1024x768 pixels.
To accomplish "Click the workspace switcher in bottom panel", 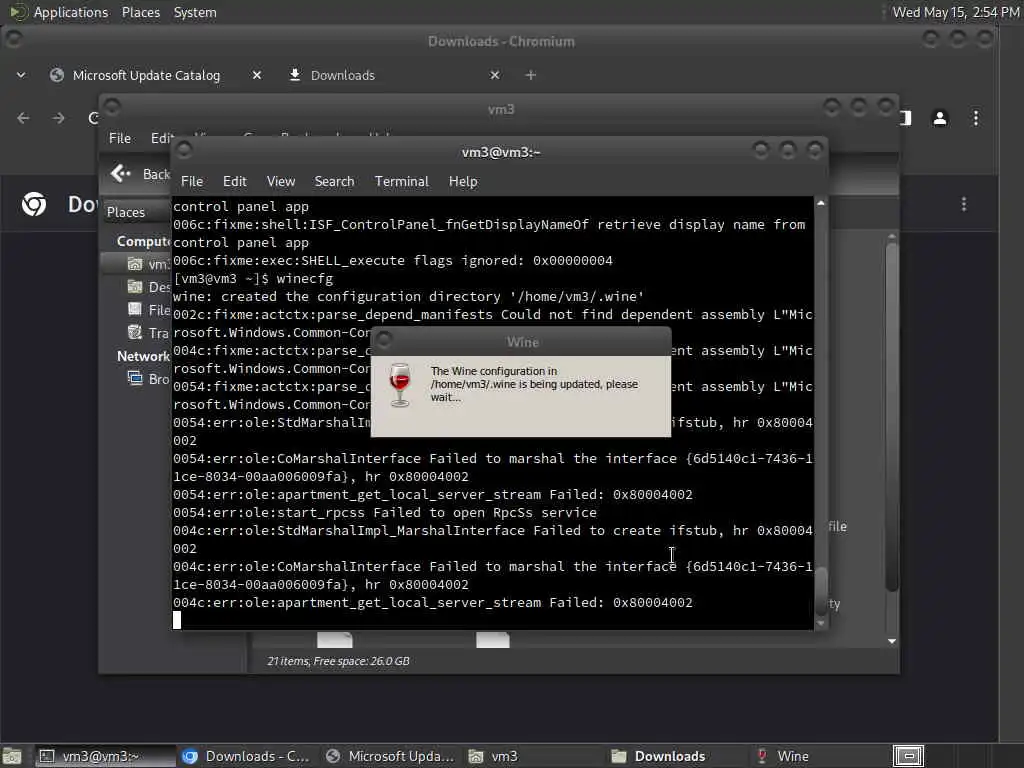I will click(908, 756).
